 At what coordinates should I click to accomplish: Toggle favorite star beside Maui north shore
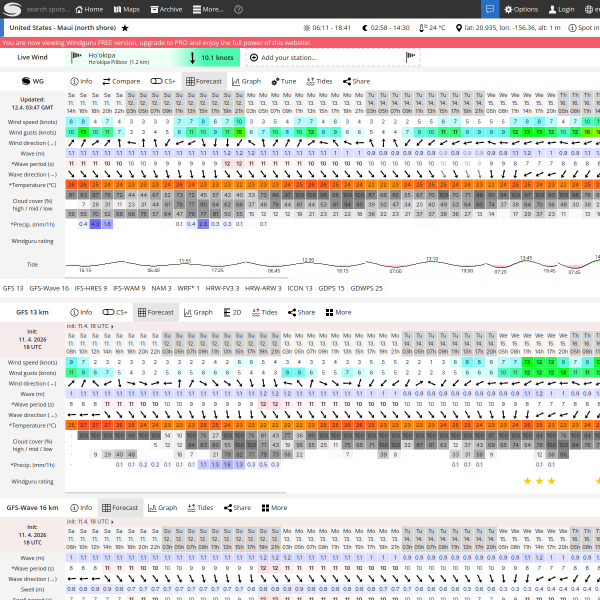tap(125, 28)
